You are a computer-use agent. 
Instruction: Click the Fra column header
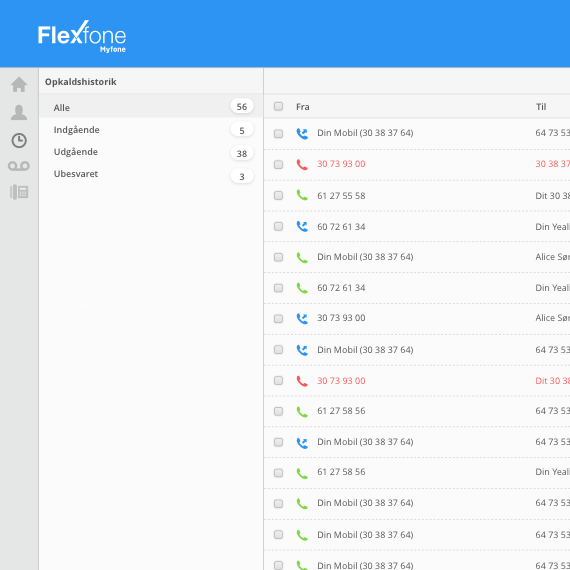(302, 107)
